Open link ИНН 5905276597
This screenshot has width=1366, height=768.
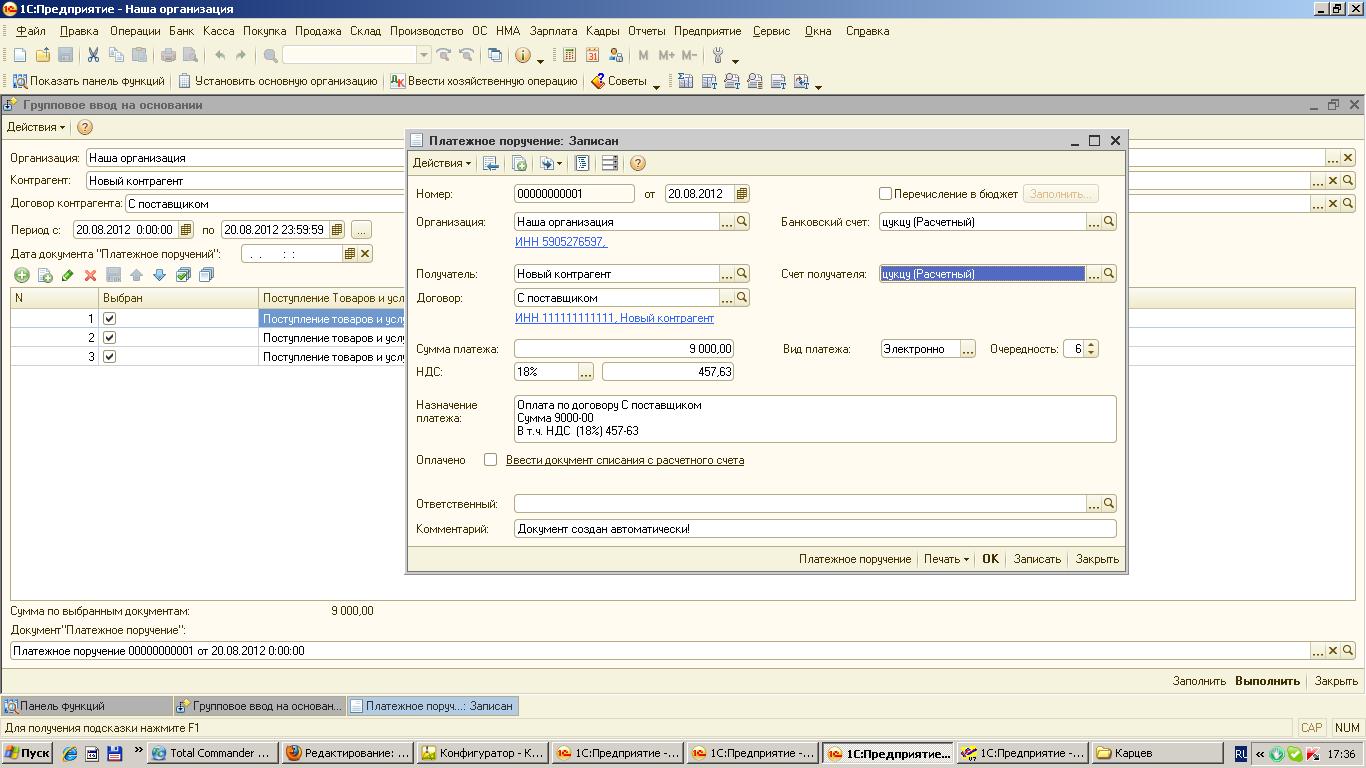(x=561, y=242)
